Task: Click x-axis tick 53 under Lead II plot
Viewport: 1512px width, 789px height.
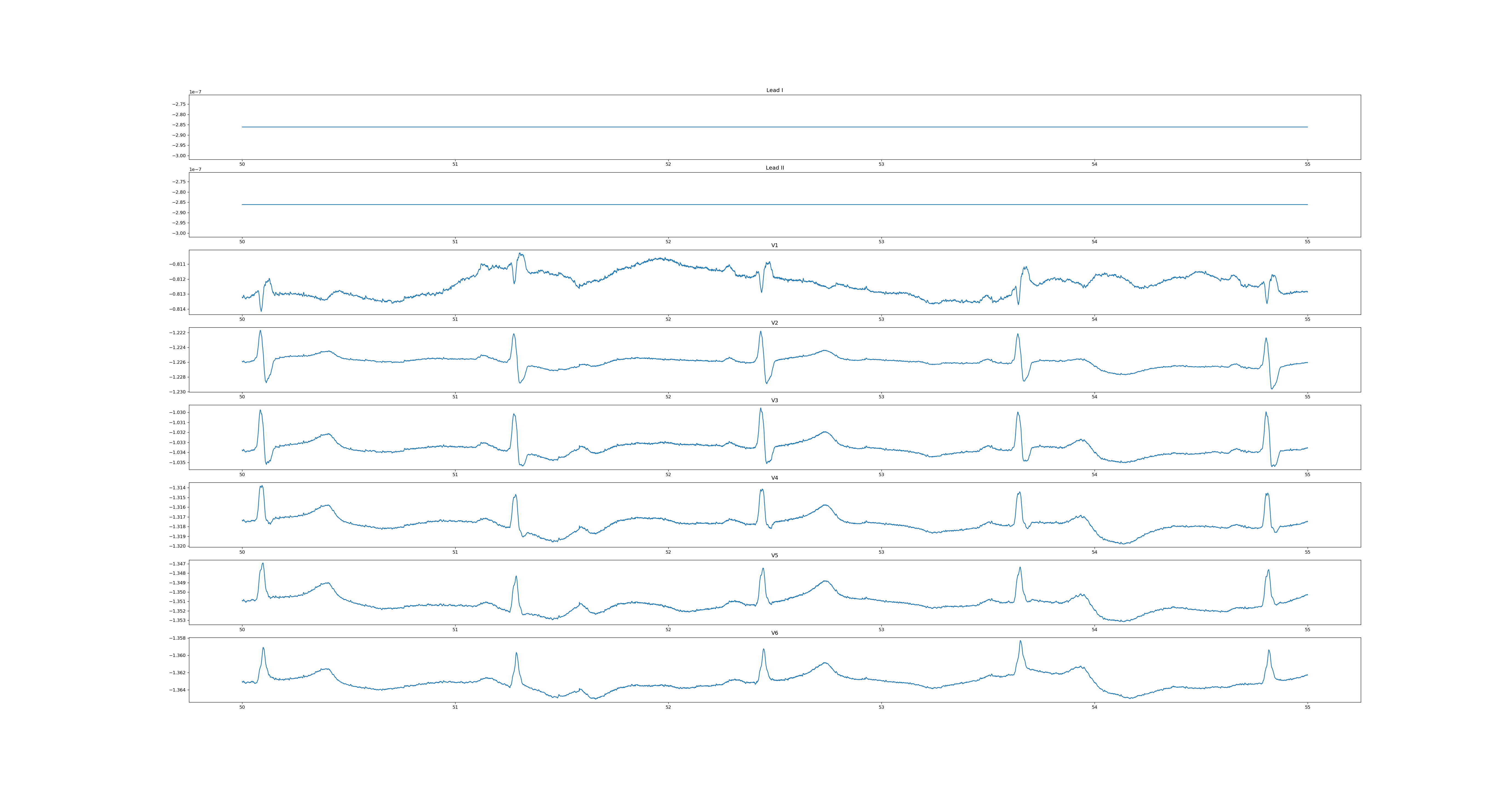Action: tap(881, 242)
